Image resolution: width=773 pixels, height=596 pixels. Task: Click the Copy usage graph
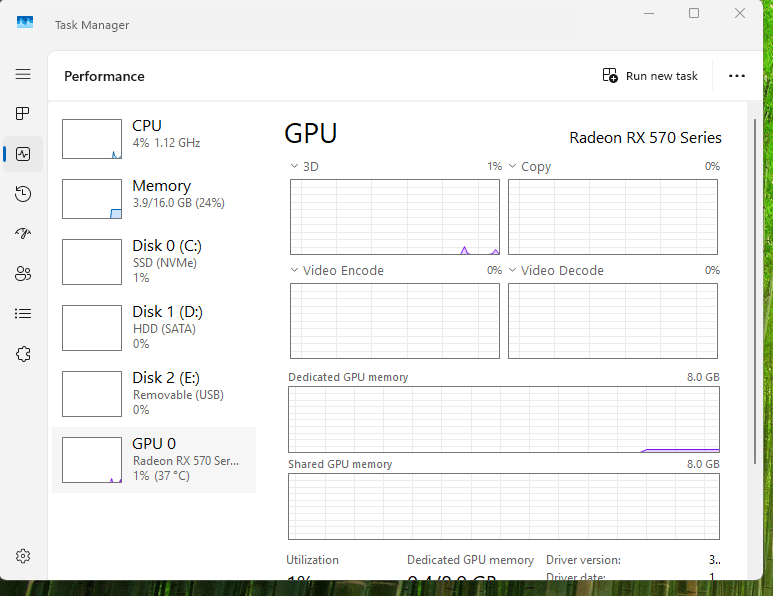(x=613, y=217)
